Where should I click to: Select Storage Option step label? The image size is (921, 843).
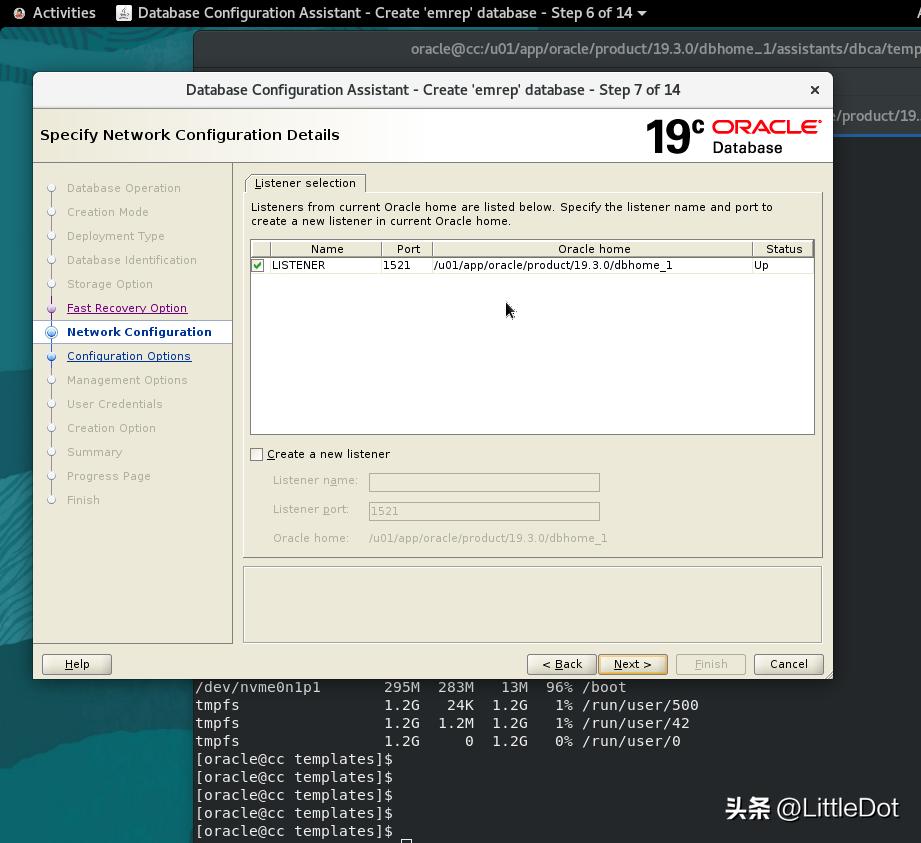coord(110,284)
